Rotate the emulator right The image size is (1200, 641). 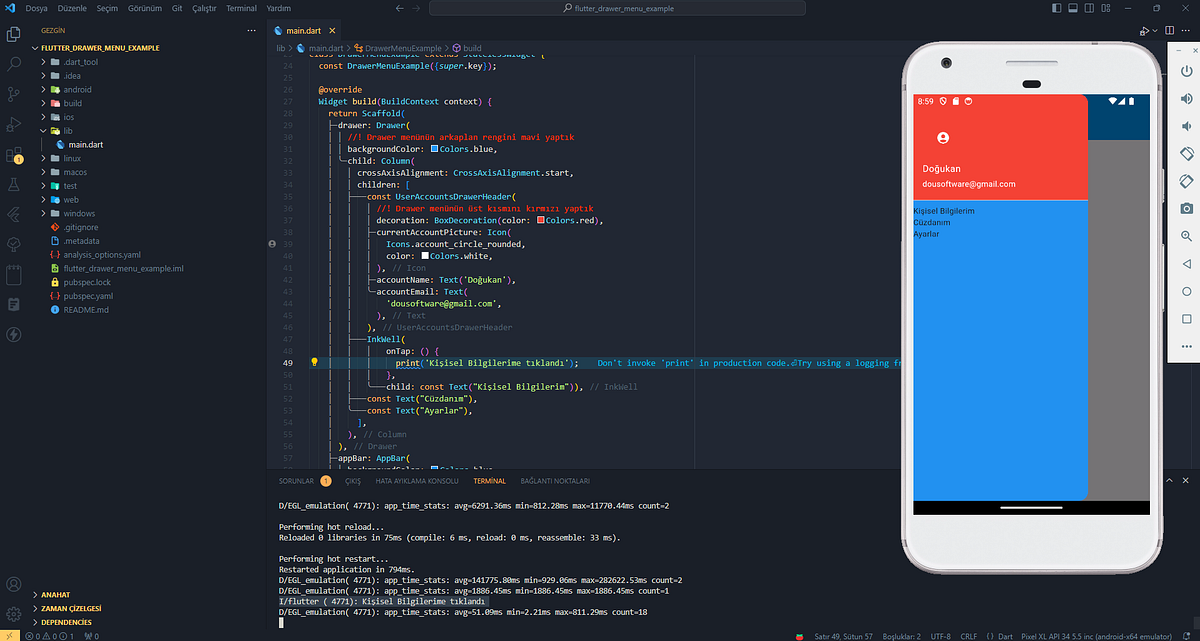(1187, 181)
